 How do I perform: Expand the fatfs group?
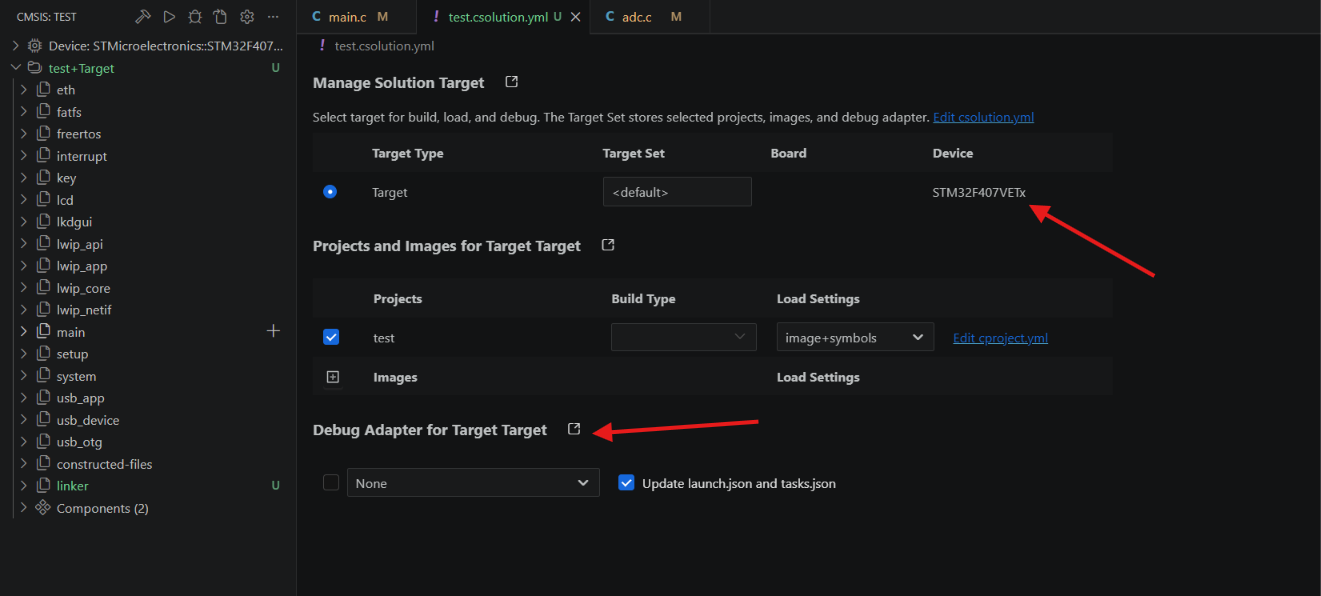click(24, 112)
